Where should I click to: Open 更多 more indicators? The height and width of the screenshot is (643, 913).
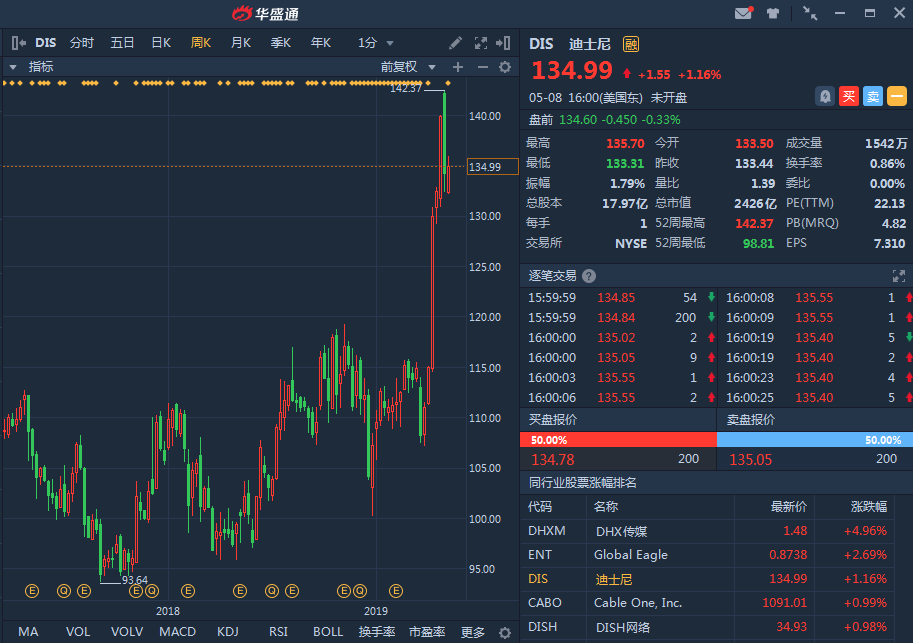(x=473, y=632)
